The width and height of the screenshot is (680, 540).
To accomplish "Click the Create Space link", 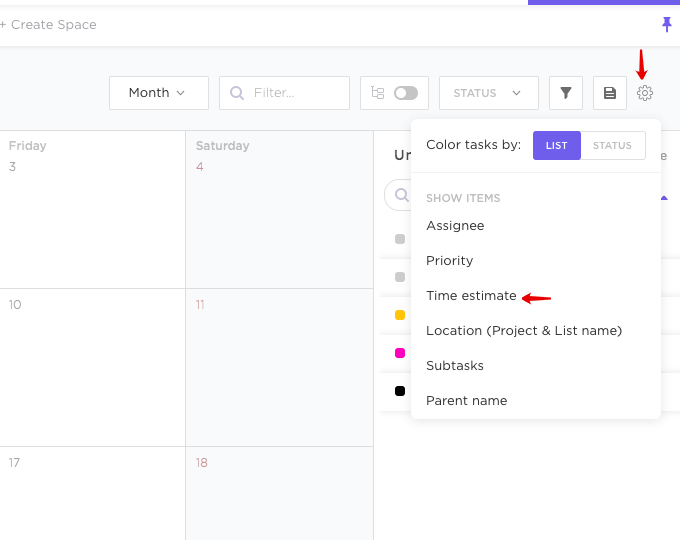I will pos(49,24).
